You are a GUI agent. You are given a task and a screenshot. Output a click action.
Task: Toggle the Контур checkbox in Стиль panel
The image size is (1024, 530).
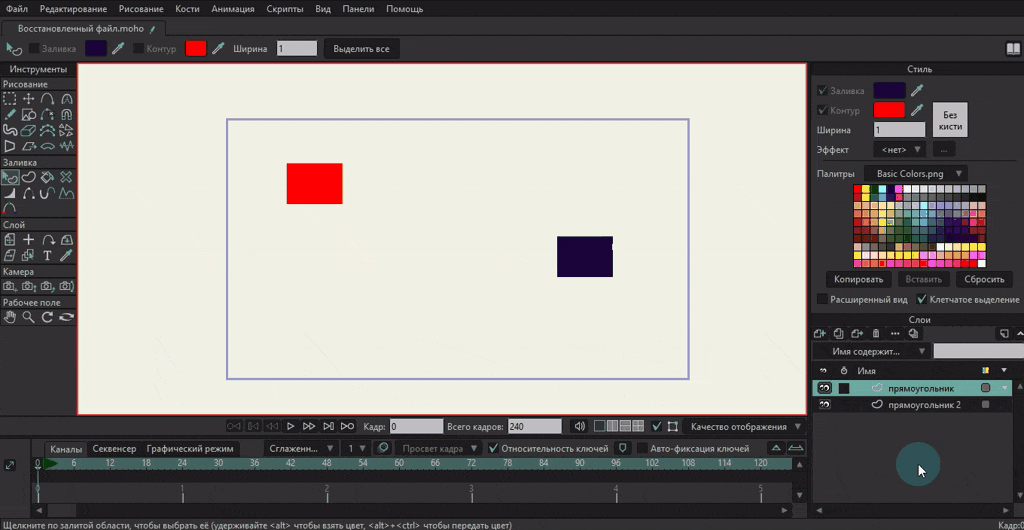pos(822,110)
